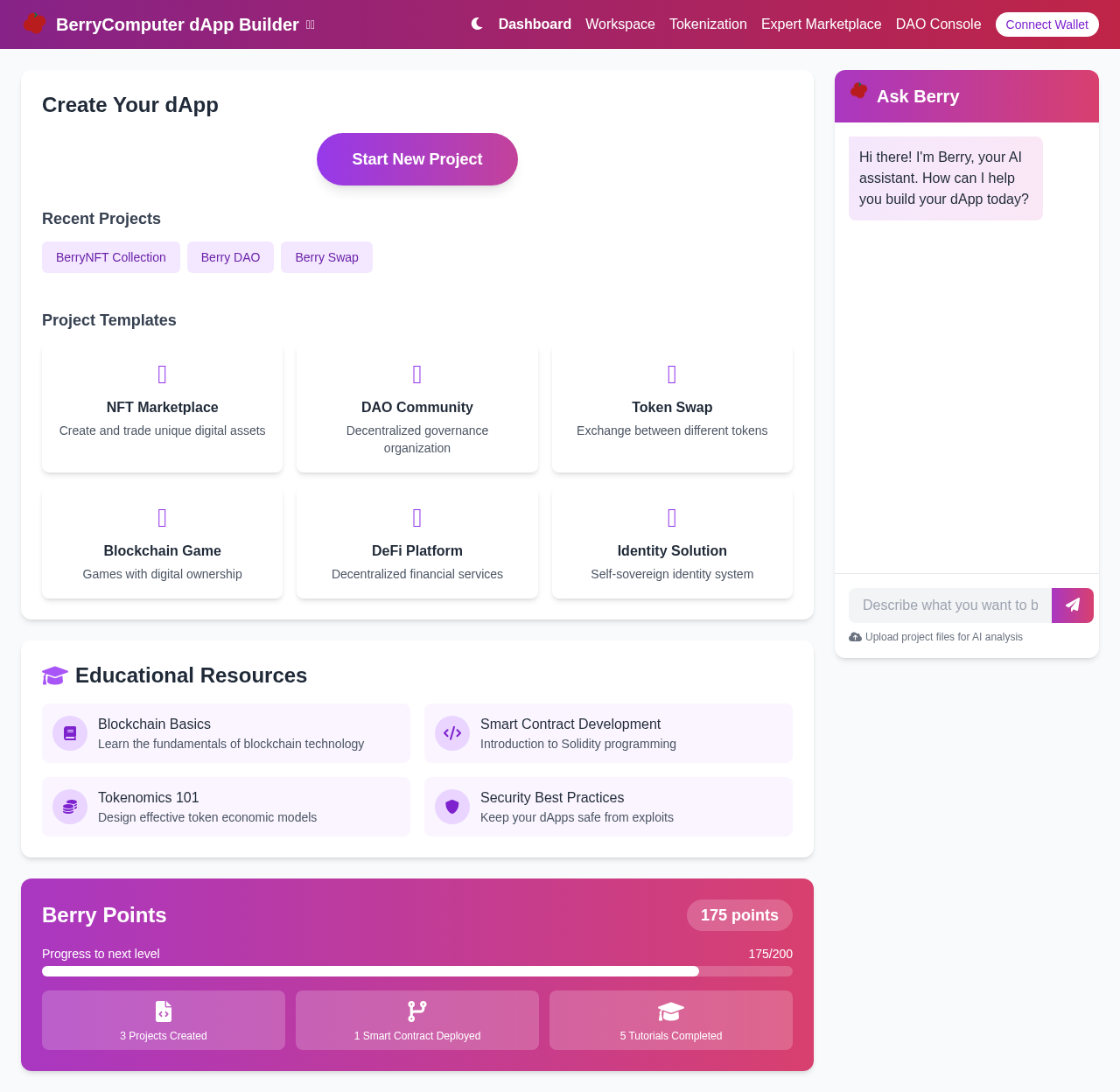Open the BerryNFT Collection project

tap(110, 257)
